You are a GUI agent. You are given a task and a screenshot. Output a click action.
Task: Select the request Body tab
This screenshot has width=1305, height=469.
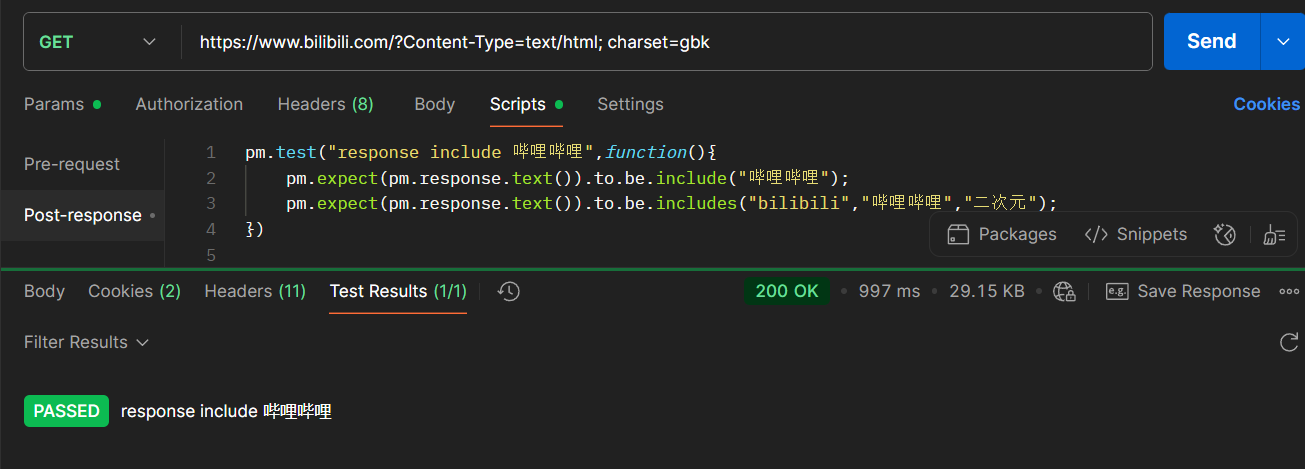coord(434,104)
